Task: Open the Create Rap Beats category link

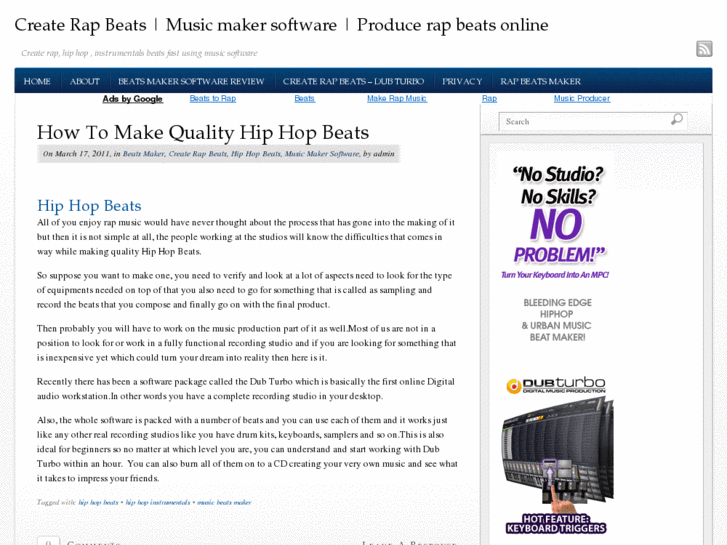Action: click(x=198, y=154)
